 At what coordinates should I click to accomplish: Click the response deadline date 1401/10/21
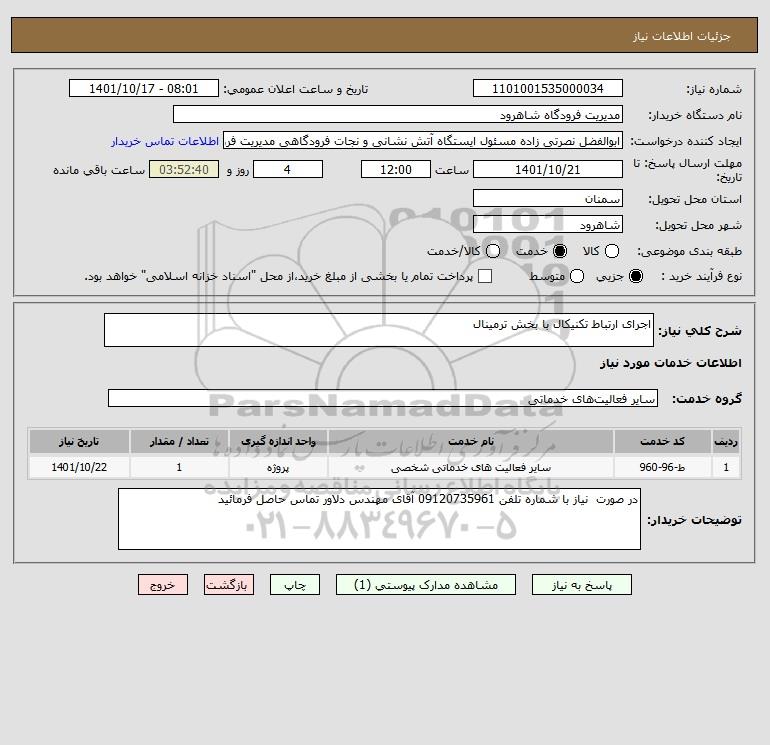(548, 169)
